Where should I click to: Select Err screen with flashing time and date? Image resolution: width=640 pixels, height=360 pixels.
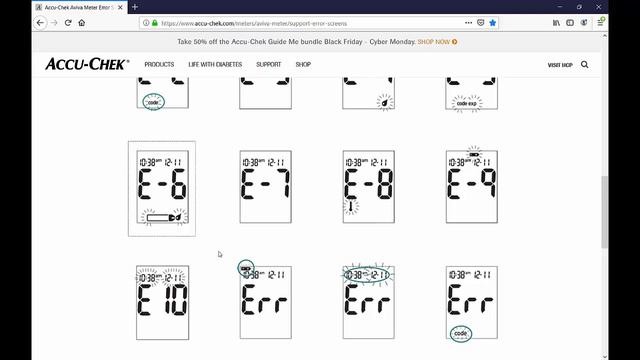[369, 302]
